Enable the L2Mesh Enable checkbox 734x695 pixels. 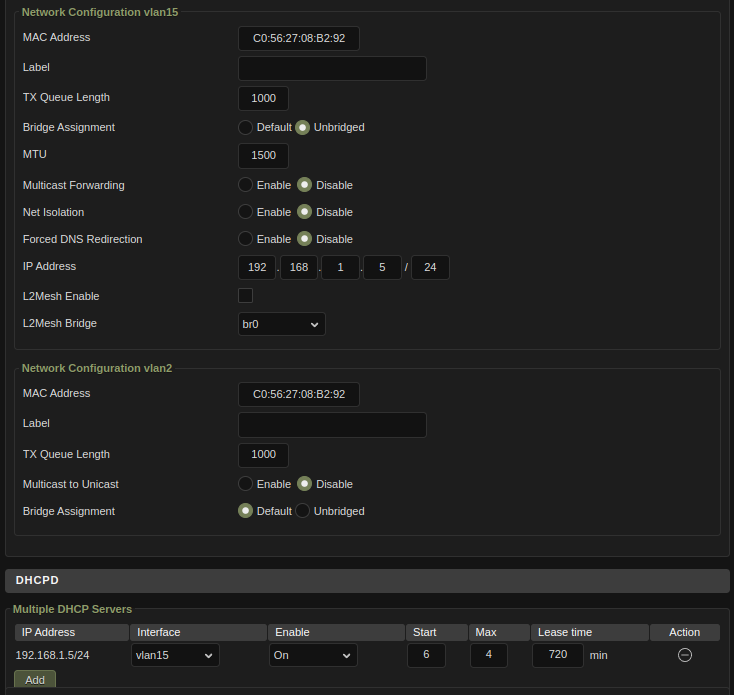point(245,295)
